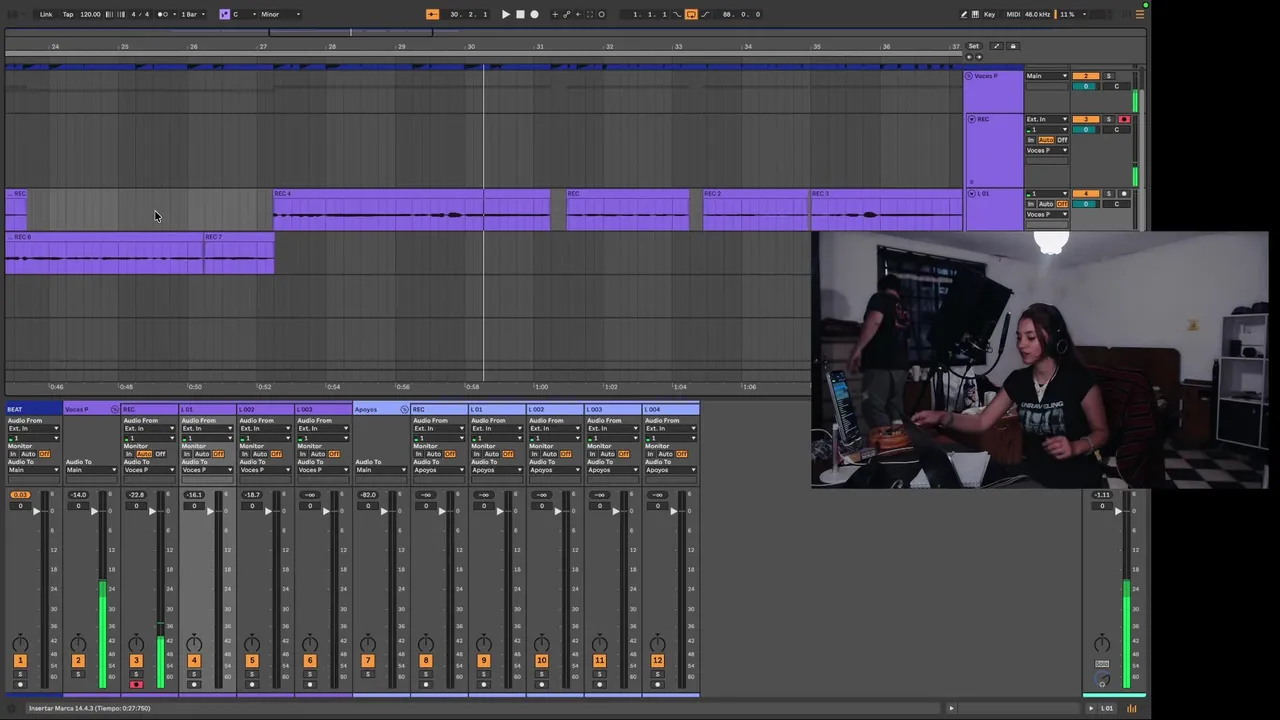Screen dimensions: 1280x720
Task: Open the root note C dropdown
Action: (x=245, y=14)
